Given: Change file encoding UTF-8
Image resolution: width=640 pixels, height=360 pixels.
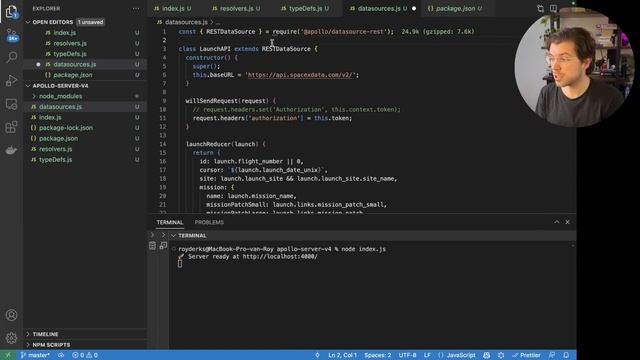Looking at the screenshot, I should click(407, 355).
